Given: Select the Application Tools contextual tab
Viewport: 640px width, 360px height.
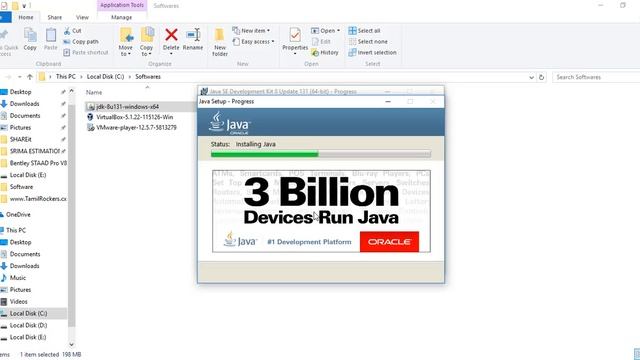Looking at the screenshot, I should [122, 5].
